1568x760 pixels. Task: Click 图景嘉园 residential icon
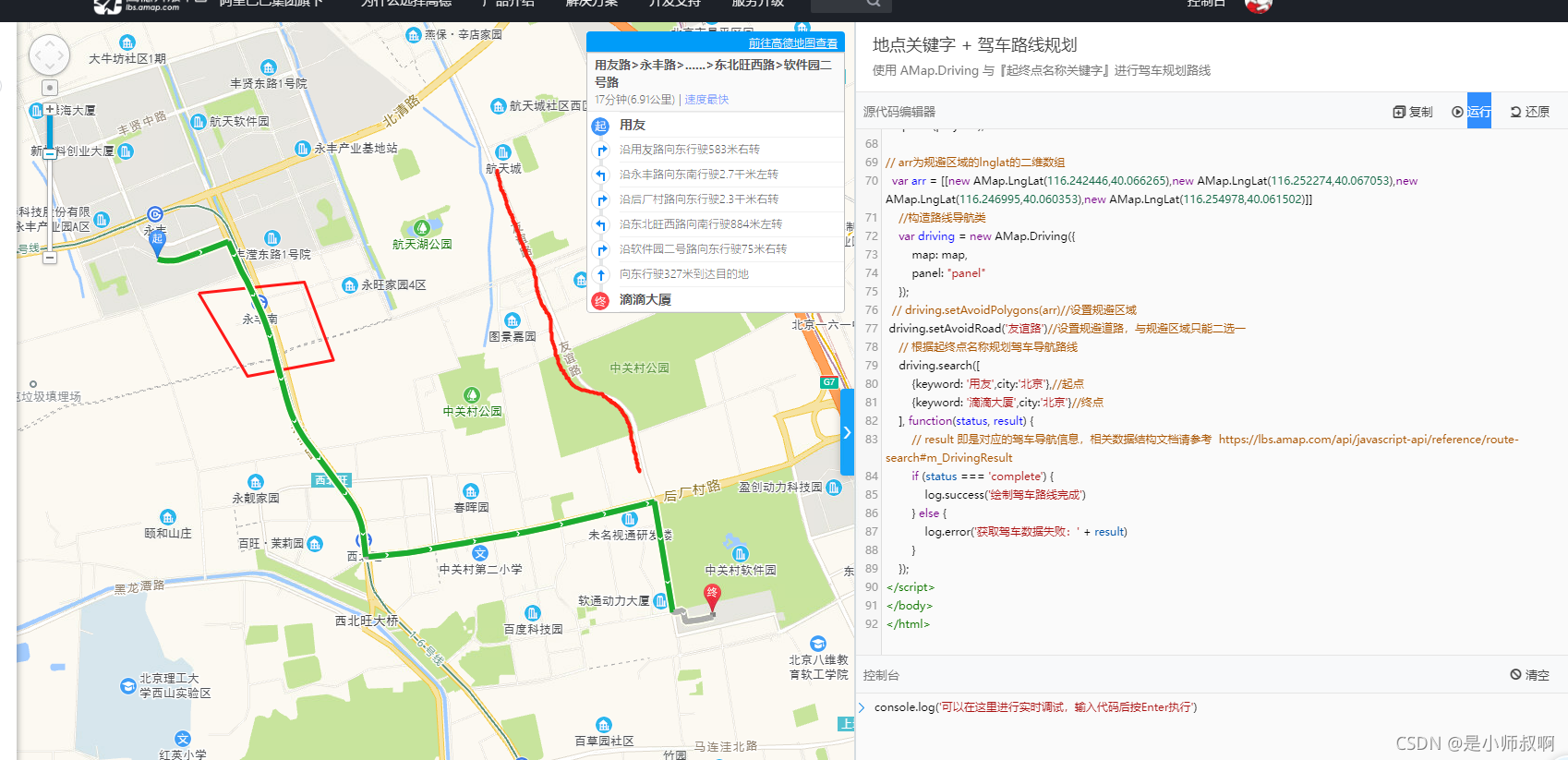pyautogui.click(x=513, y=320)
